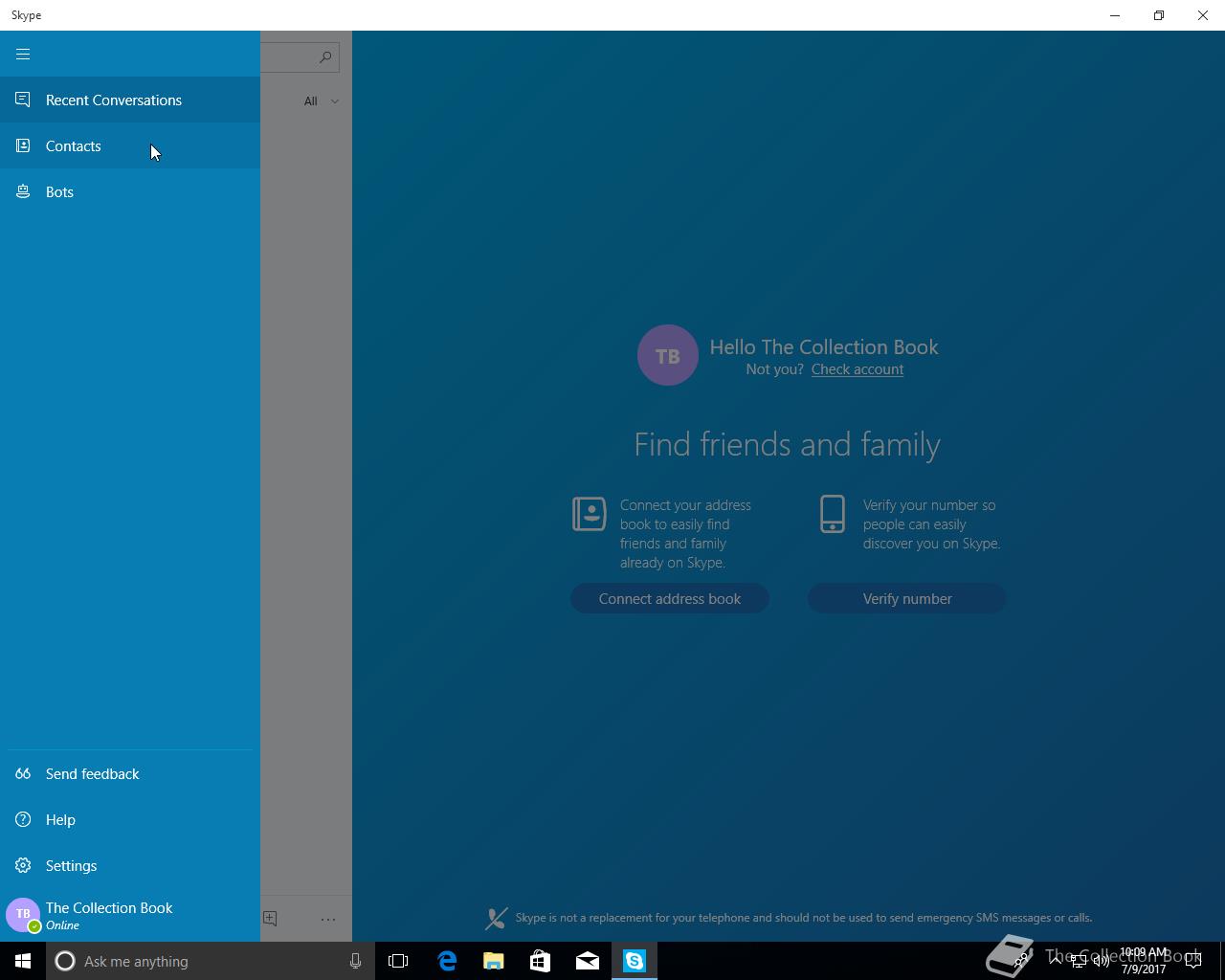This screenshot has height=980, width=1225.
Task: Click the search magnifier icon
Action: pyautogui.click(x=325, y=57)
